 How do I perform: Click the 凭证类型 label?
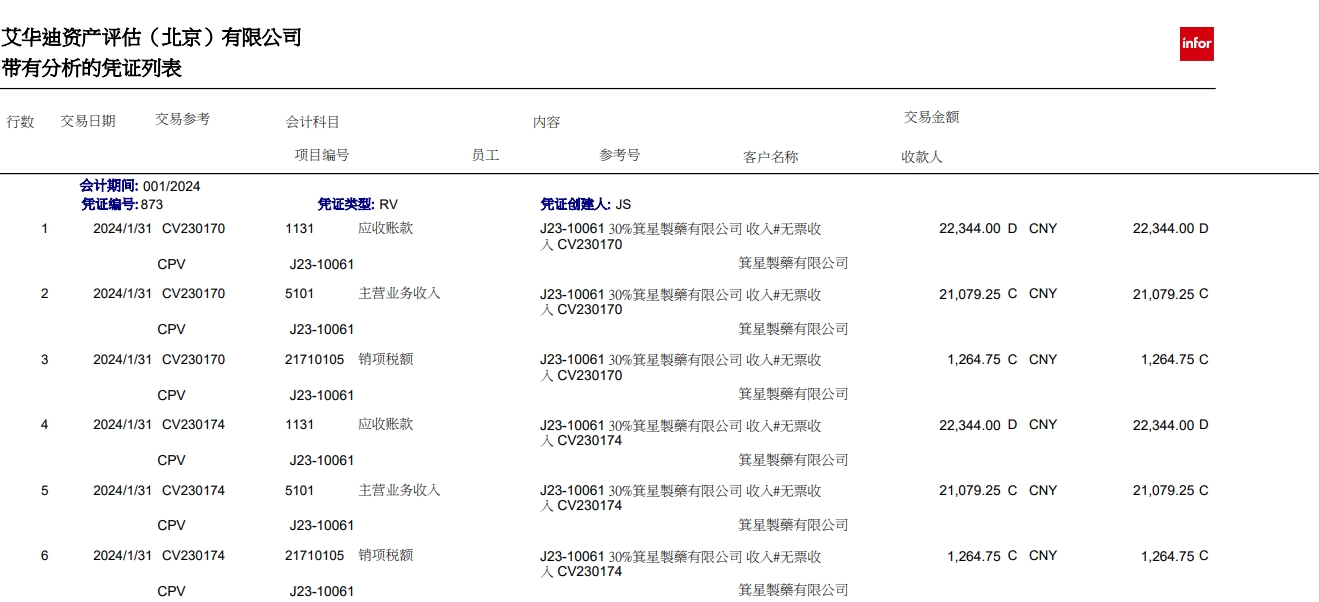347,204
